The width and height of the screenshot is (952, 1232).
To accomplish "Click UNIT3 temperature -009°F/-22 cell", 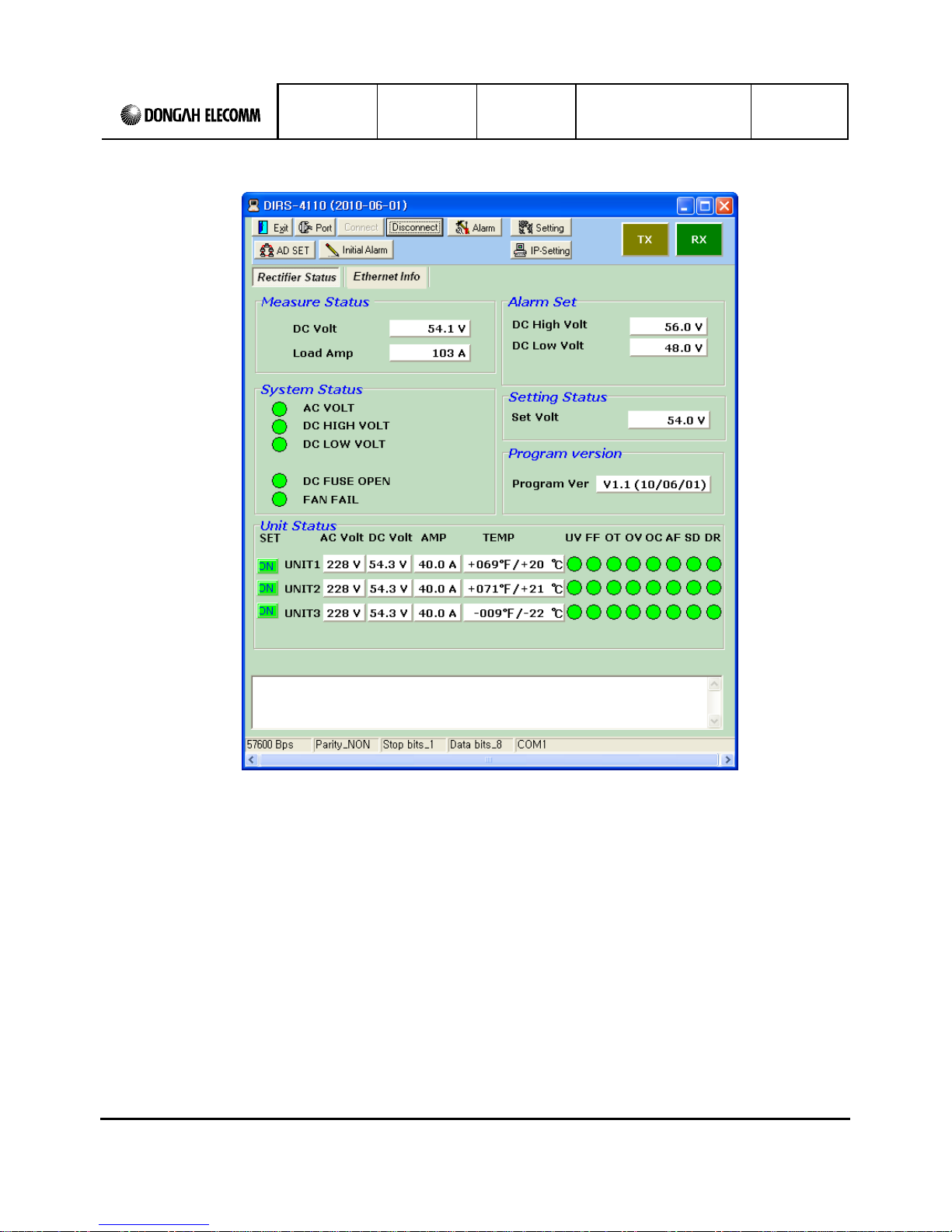I will point(514,613).
